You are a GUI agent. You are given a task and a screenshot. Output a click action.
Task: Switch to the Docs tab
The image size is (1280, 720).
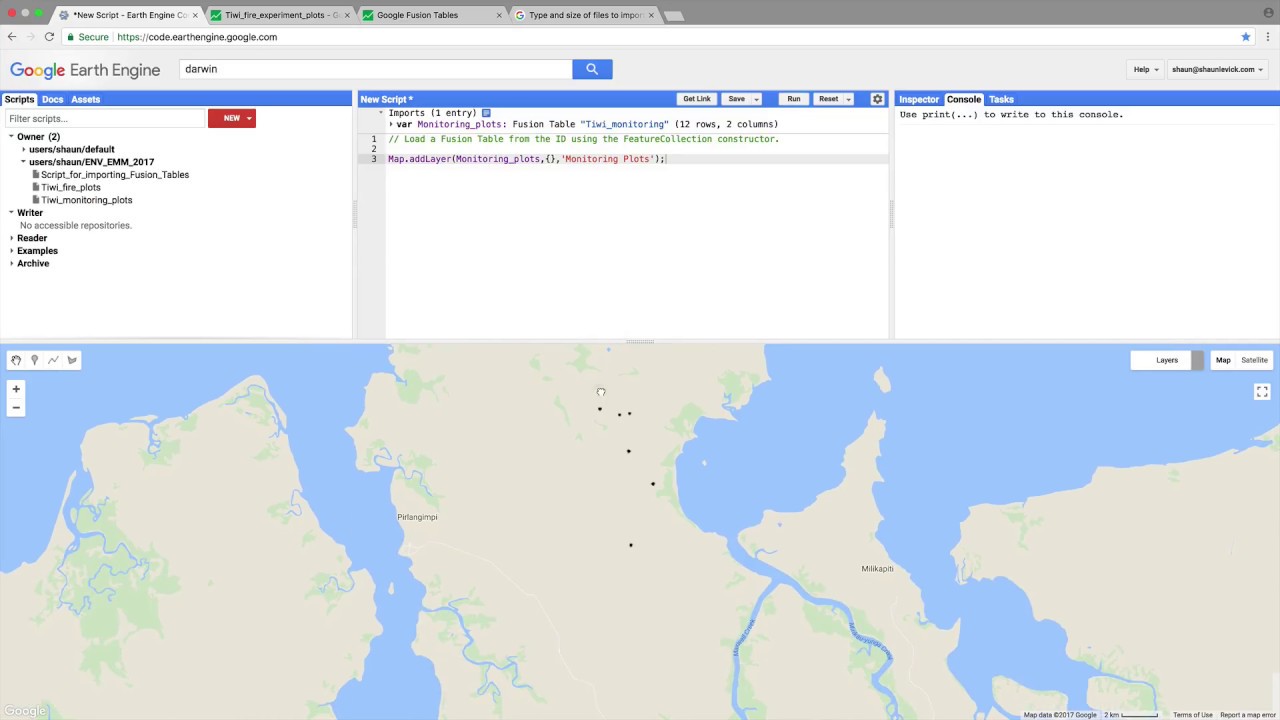[52, 99]
